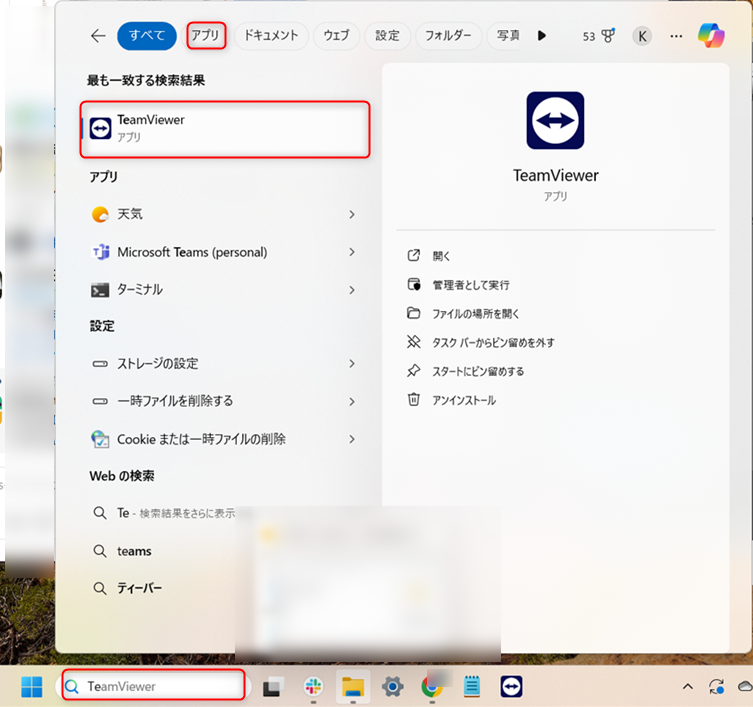Open the TeamViewer best match result

pyautogui.click(x=225, y=129)
